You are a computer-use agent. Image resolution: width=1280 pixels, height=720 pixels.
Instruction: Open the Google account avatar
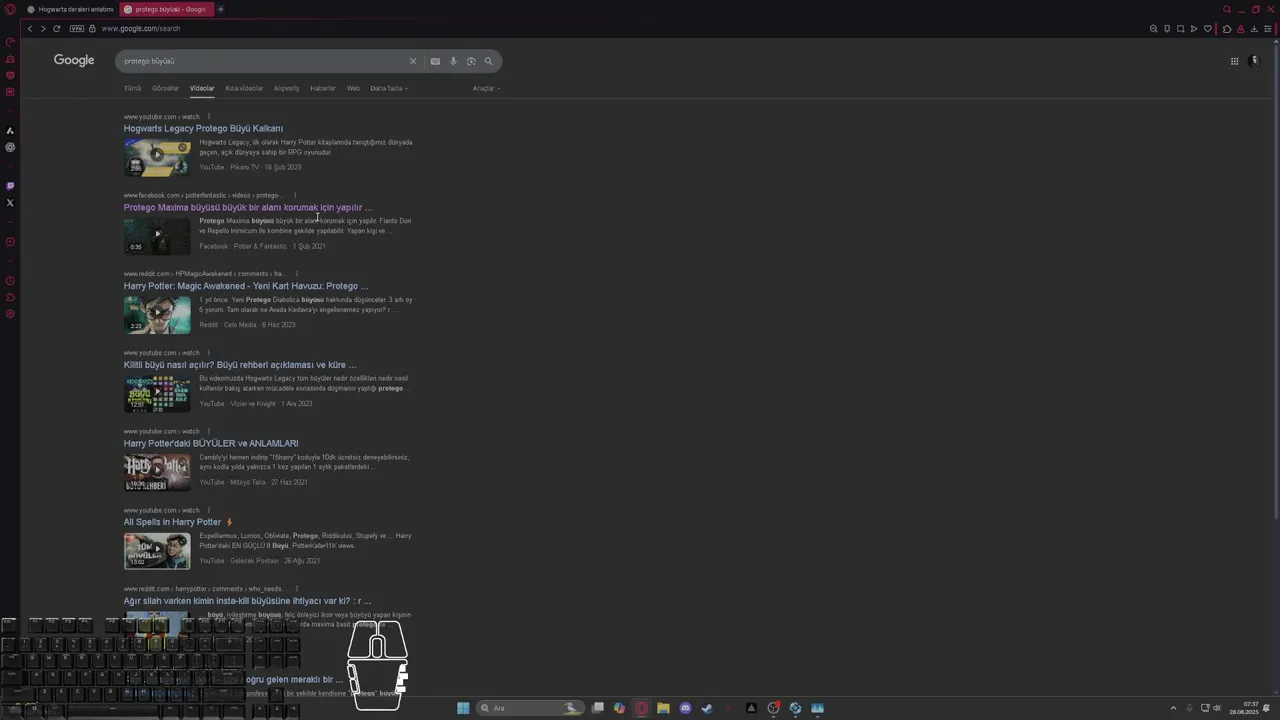click(x=1255, y=61)
